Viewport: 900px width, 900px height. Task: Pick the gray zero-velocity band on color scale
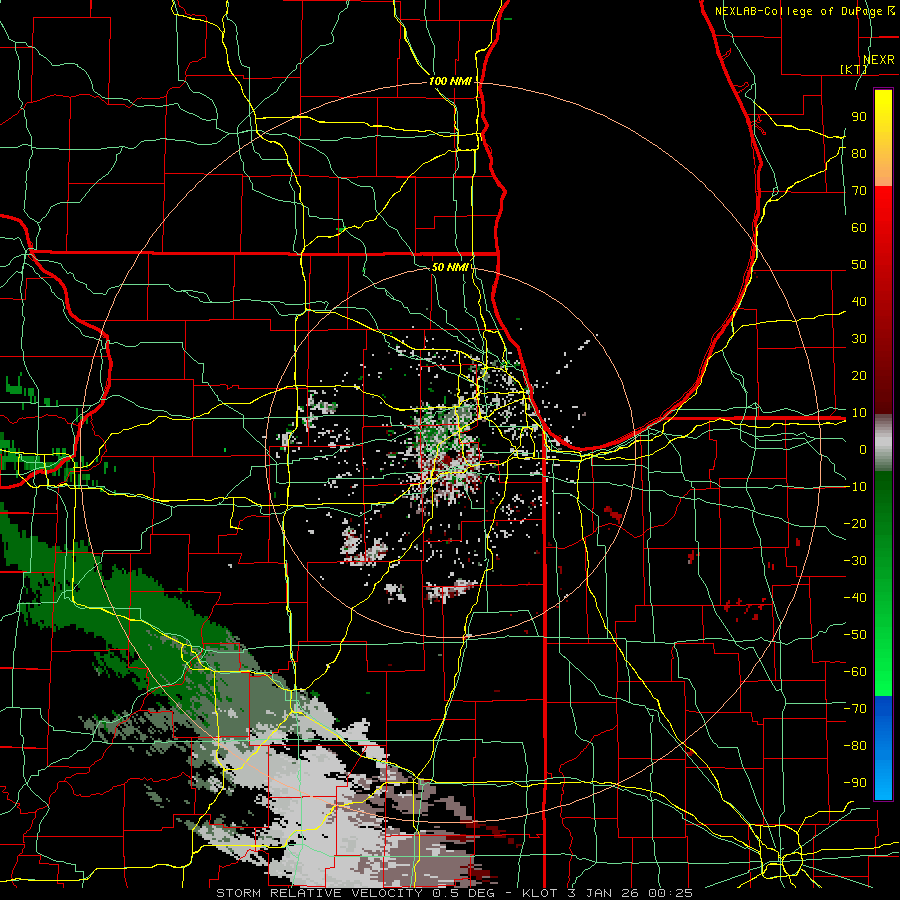pyautogui.click(x=883, y=443)
